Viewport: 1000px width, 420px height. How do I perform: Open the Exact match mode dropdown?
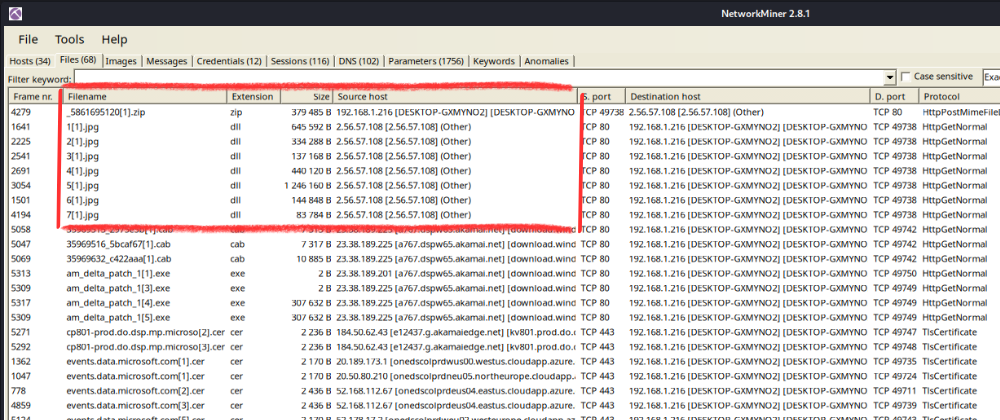tap(991, 77)
